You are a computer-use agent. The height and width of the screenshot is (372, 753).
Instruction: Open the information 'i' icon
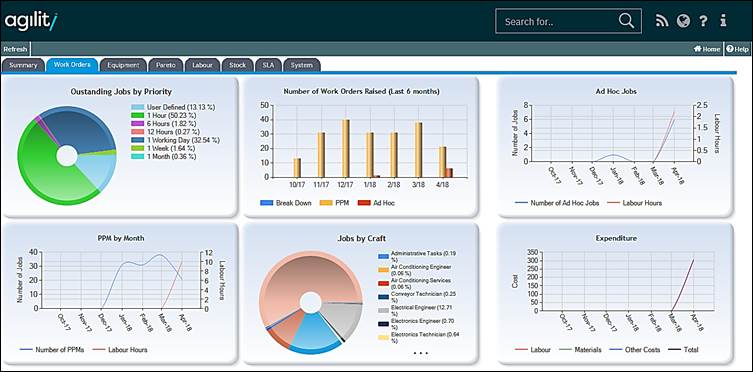point(723,21)
